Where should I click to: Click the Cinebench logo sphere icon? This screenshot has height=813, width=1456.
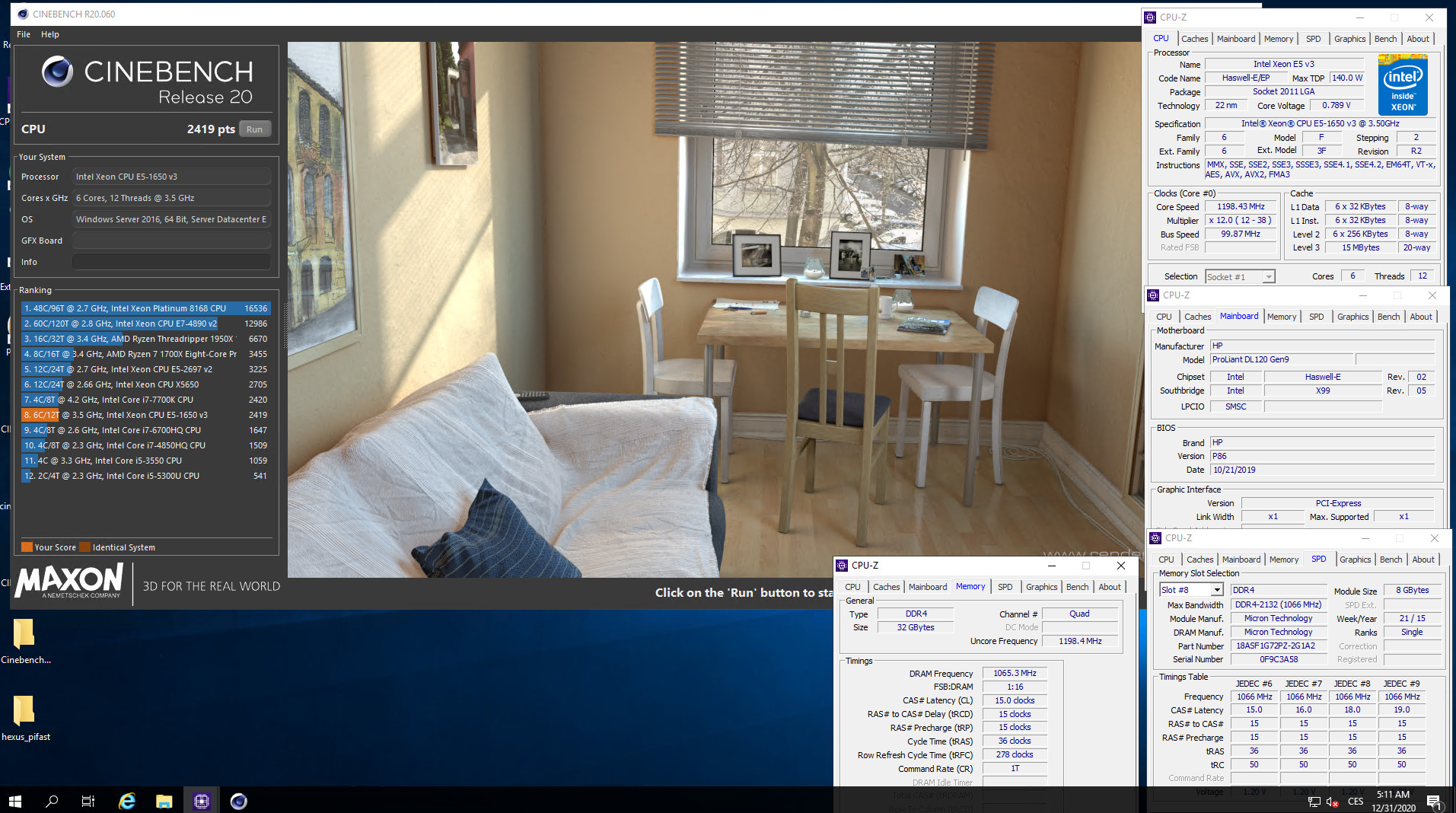57,72
